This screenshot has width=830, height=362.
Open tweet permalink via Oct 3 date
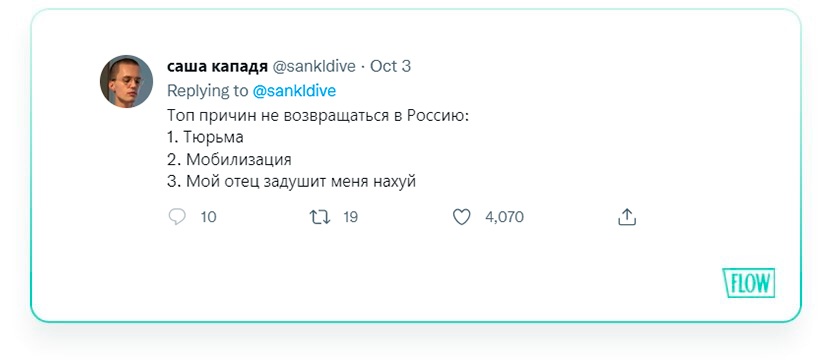(390, 67)
